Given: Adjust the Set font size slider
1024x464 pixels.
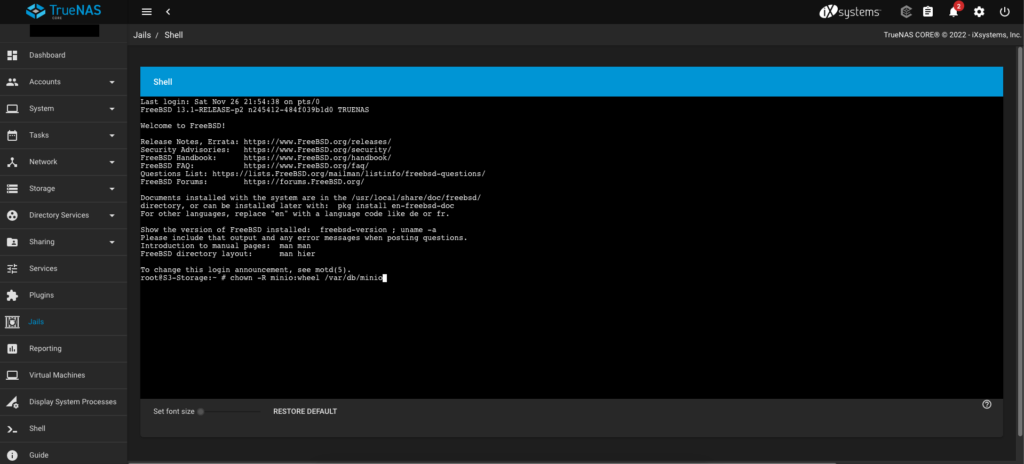Looking at the screenshot, I should tap(230, 411).
